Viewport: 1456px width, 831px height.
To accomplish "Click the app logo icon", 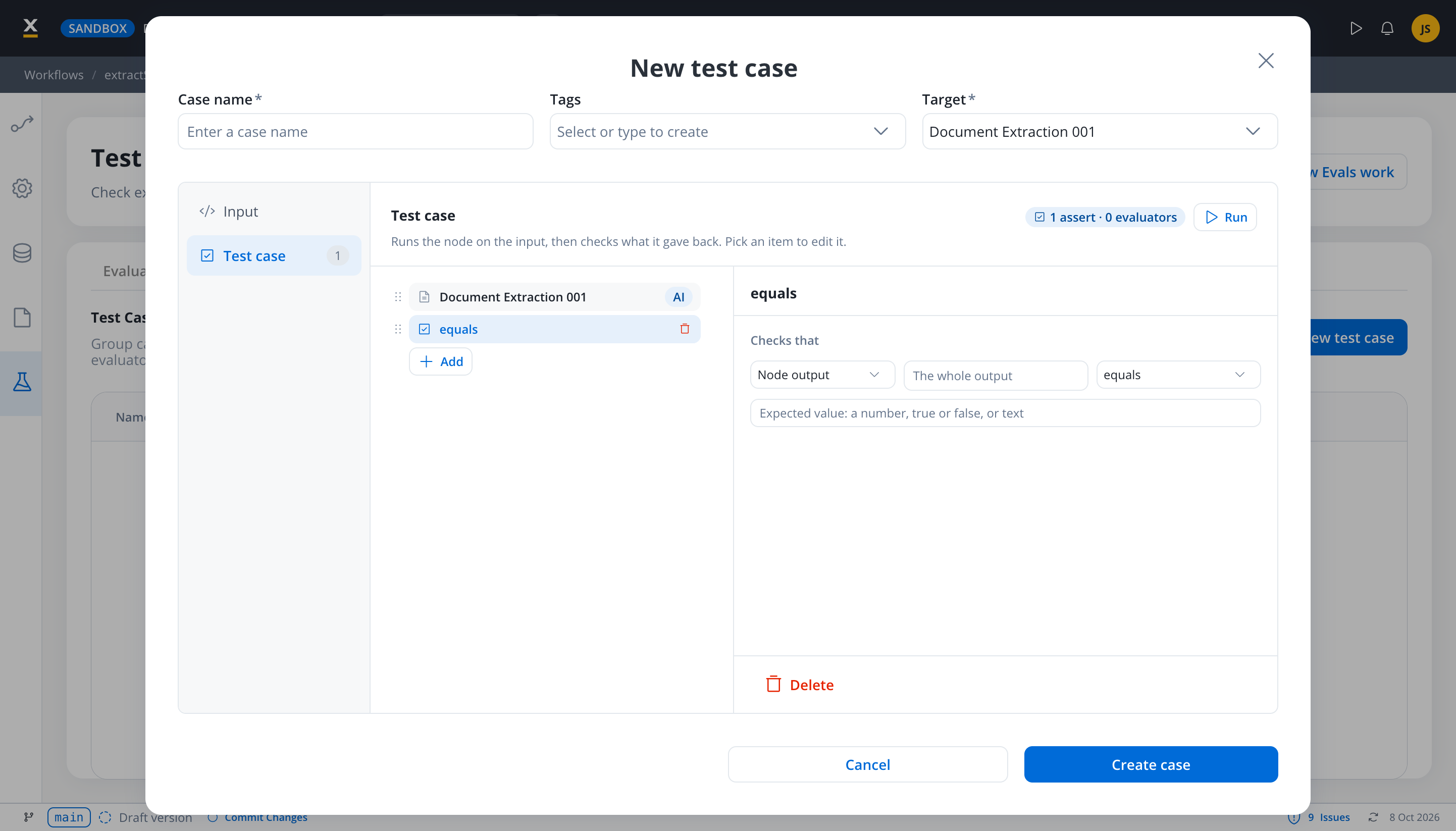I will [x=30, y=28].
